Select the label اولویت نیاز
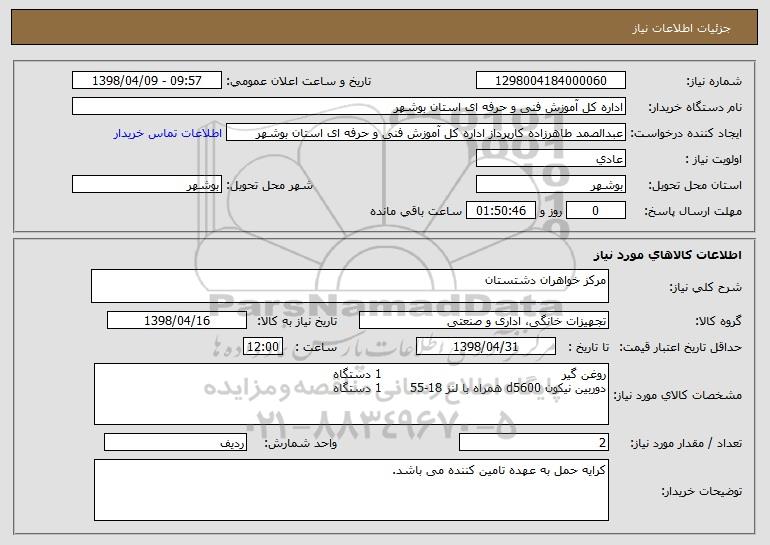This screenshot has width=770, height=545. pyautogui.click(x=714, y=160)
